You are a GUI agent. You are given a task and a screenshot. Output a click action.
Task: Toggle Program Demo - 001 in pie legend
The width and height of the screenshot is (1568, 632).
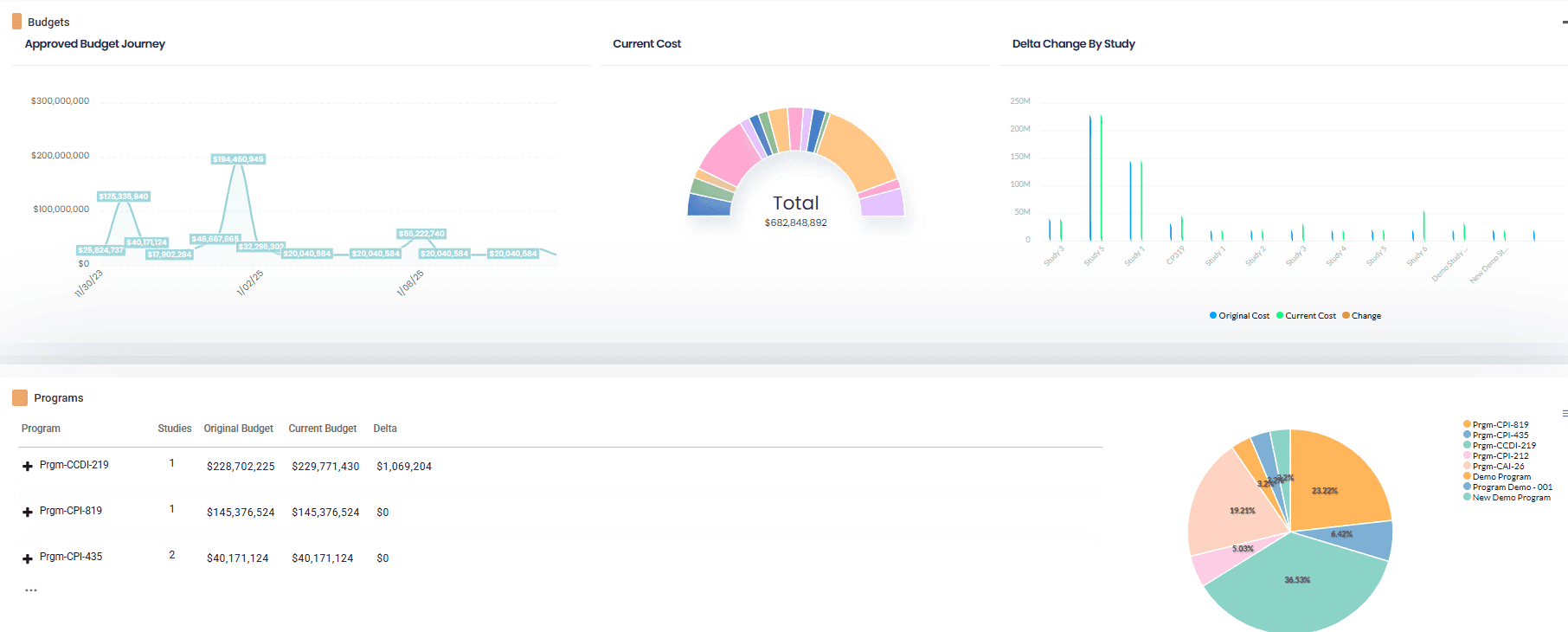(x=1507, y=487)
